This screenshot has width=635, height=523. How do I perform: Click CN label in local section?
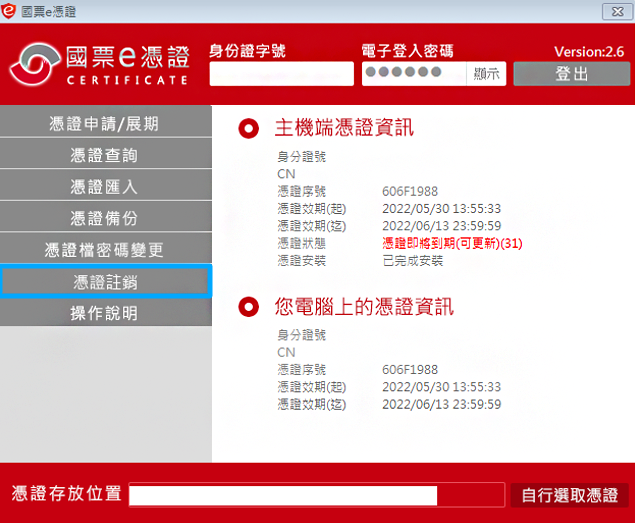(x=286, y=352)
